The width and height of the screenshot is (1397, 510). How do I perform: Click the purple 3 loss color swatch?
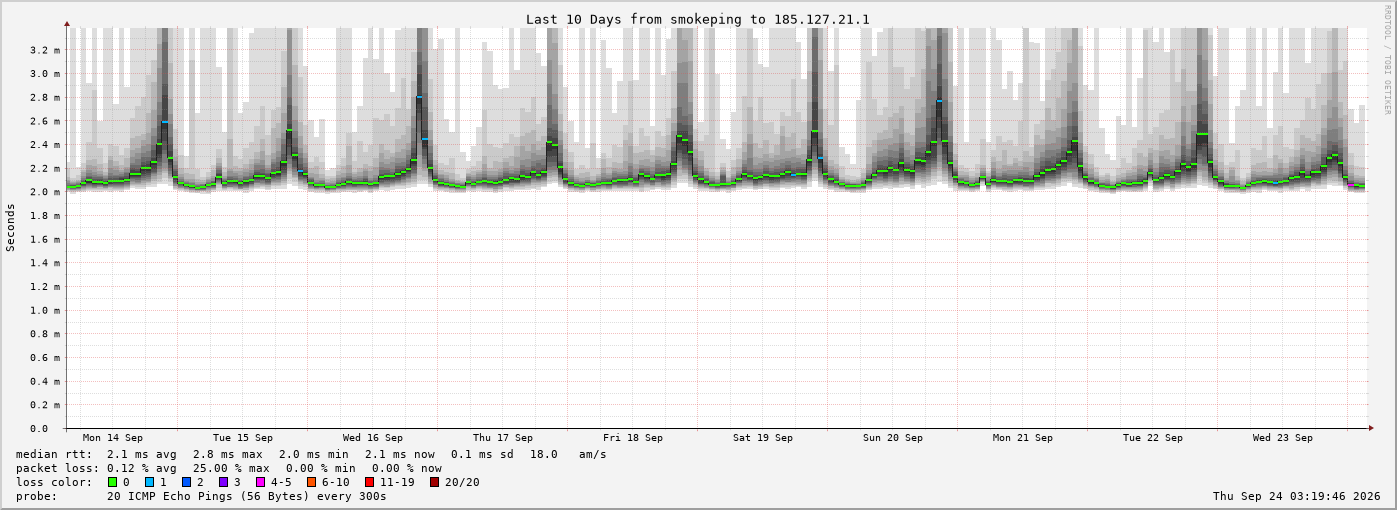click(x=223, y=482)
